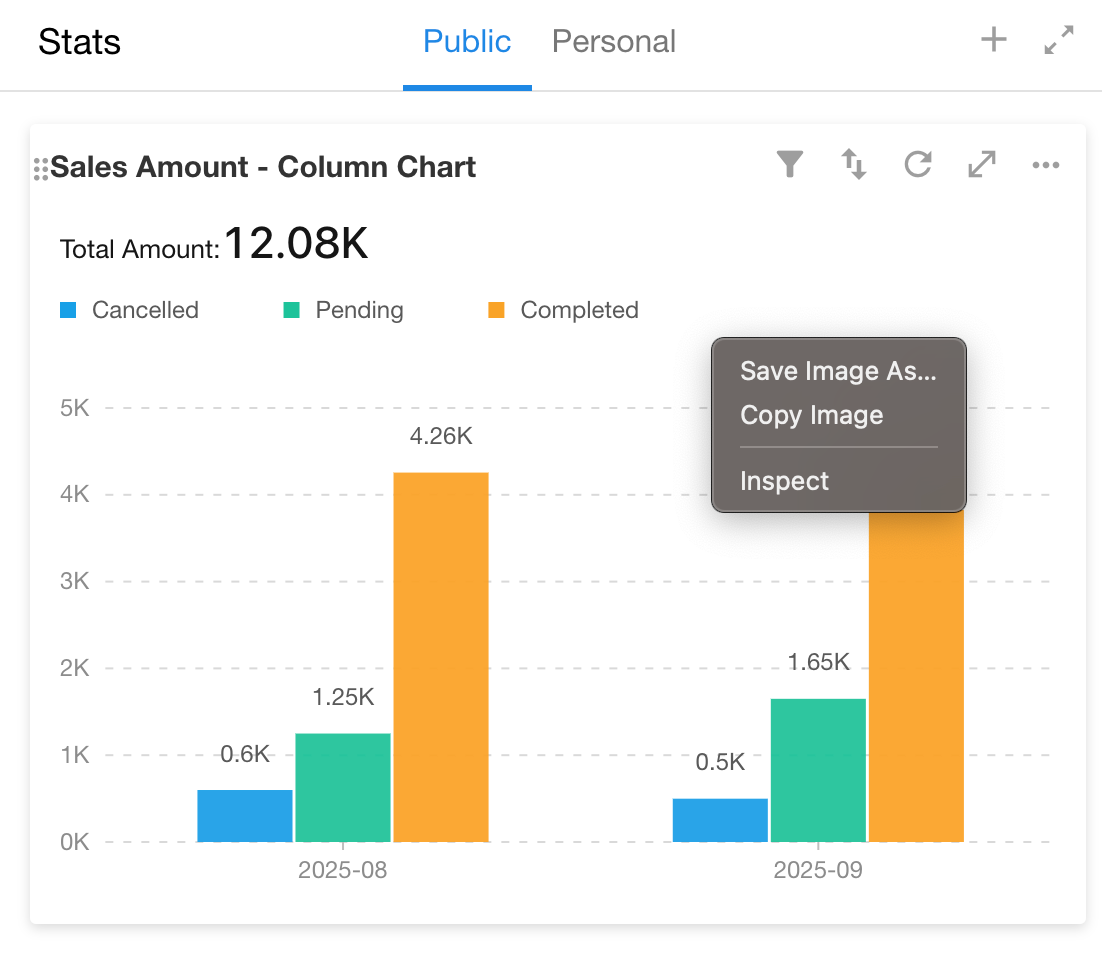Refresh the Sales Amount chart
This screenshot has width=1102, height=954.
coord(917,165)
